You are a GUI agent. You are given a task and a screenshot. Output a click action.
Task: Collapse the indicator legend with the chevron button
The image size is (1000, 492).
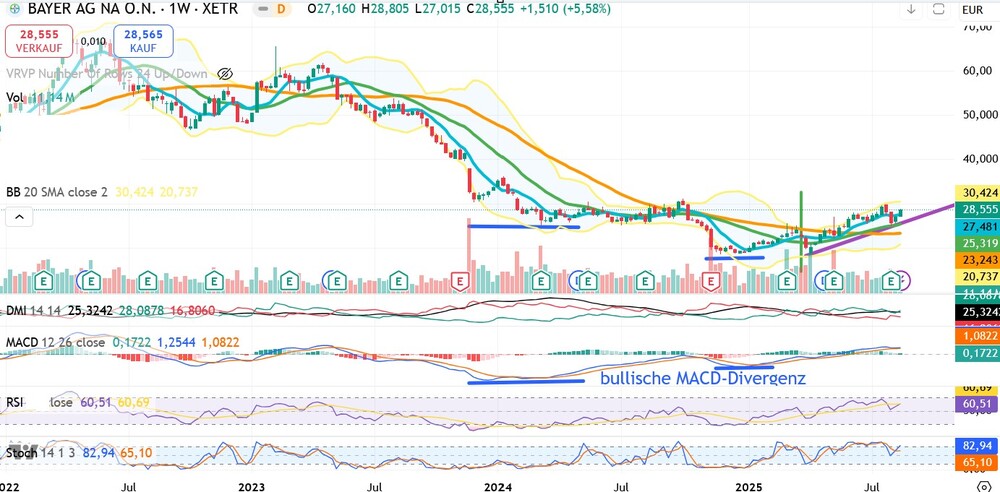(18, 218)
